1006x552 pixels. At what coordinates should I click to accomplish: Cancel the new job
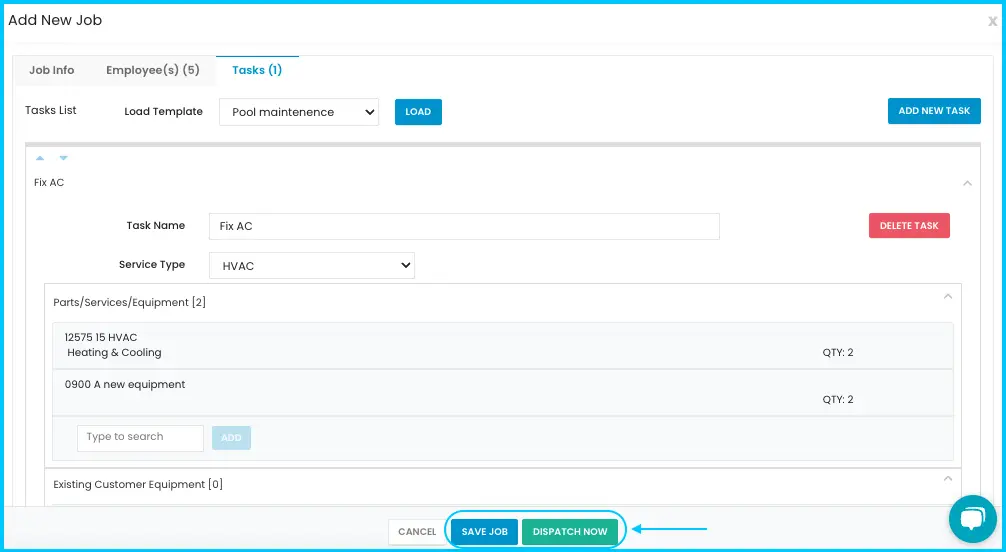pos(417,531)
